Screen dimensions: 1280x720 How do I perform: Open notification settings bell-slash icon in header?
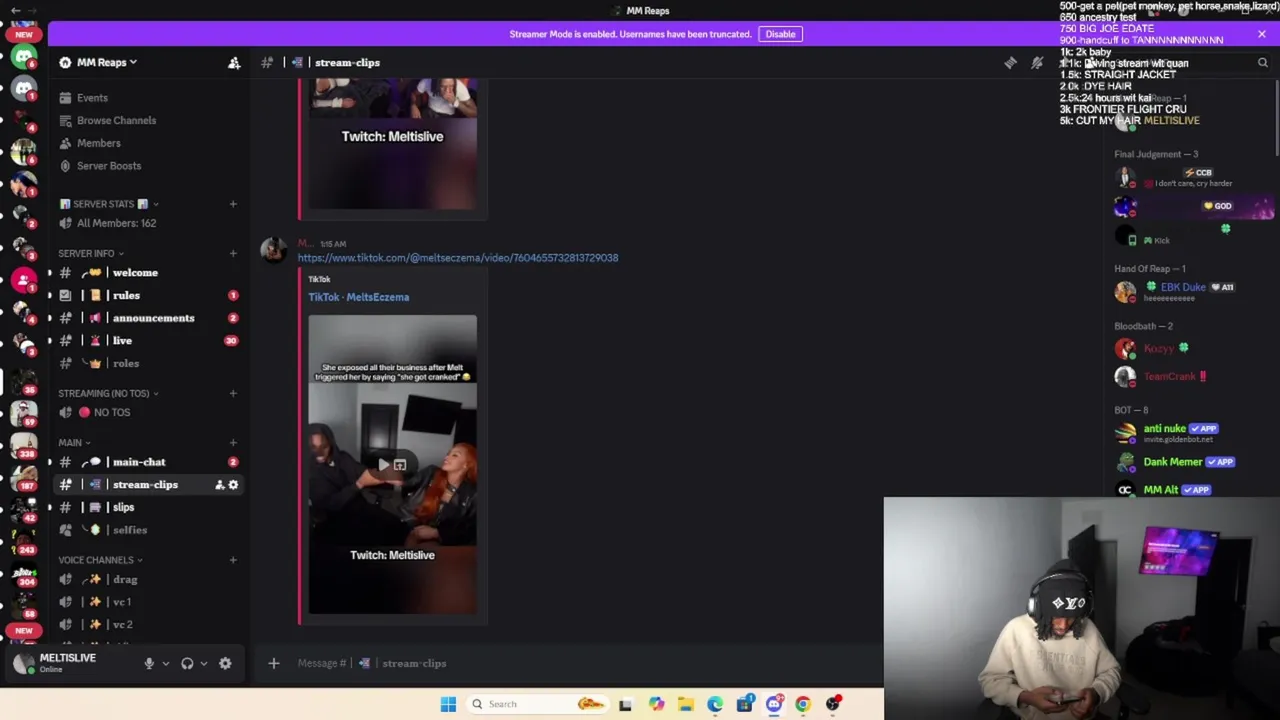(x=1037, y=62)
